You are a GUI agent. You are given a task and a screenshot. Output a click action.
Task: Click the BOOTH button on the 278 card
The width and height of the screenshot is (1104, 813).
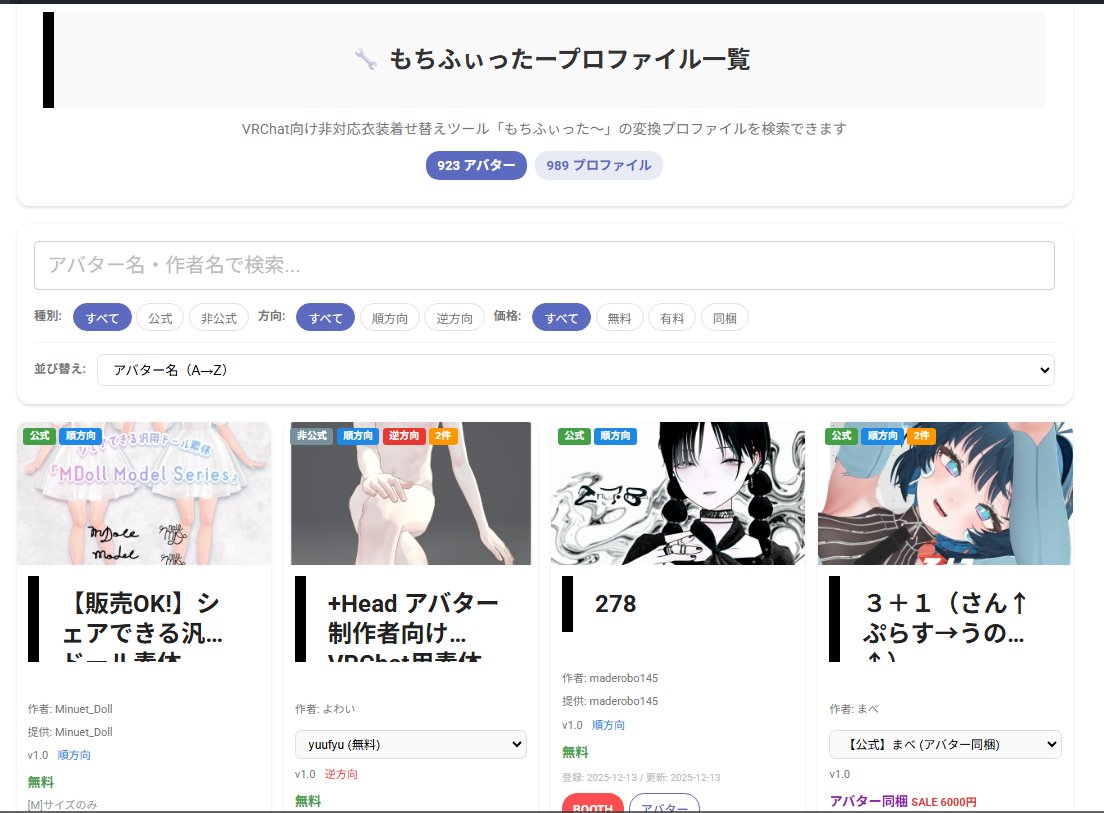click(x=593, y=805)
